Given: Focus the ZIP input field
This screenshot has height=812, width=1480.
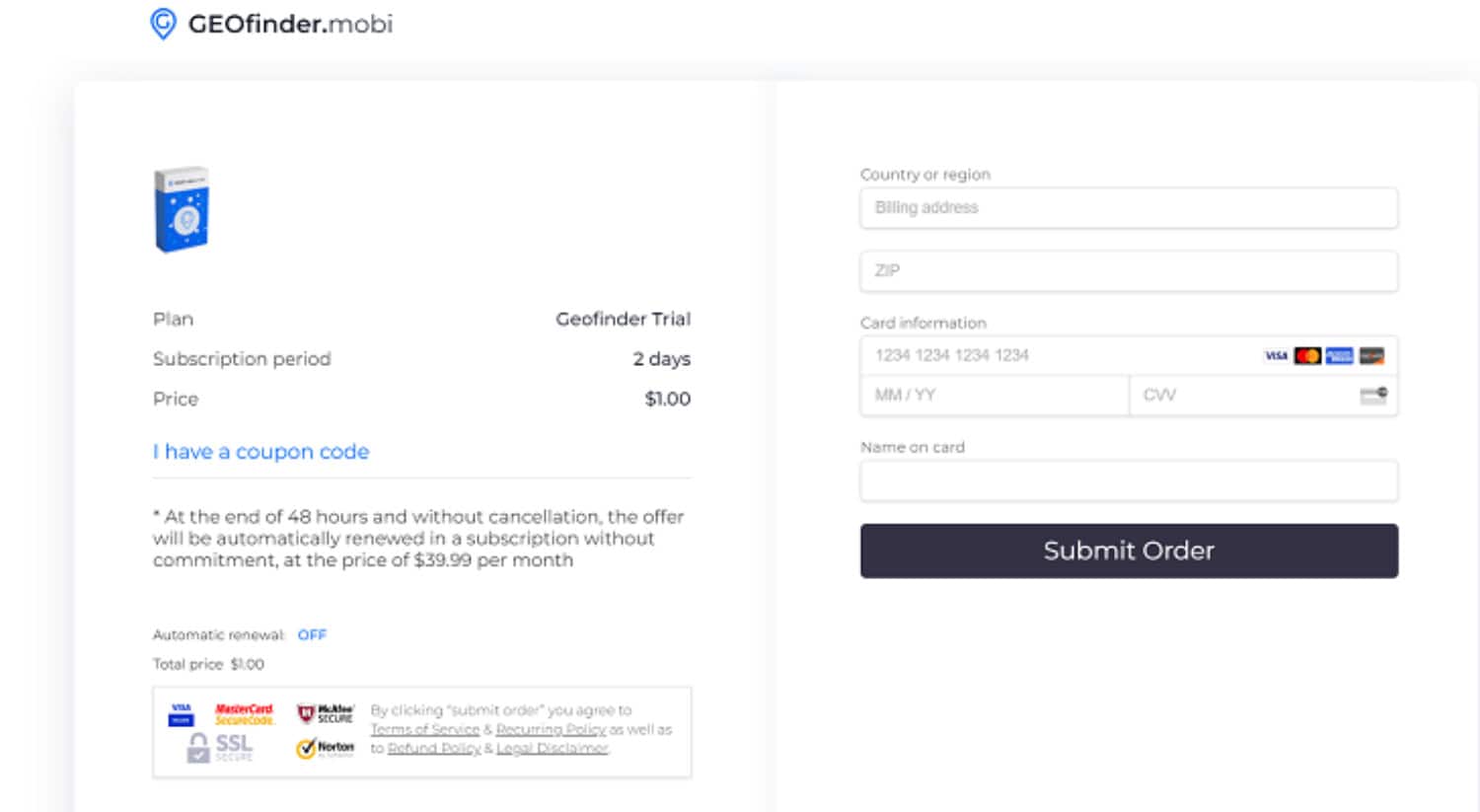Looking at the screenshot, I should click(x=1129, y=271).
